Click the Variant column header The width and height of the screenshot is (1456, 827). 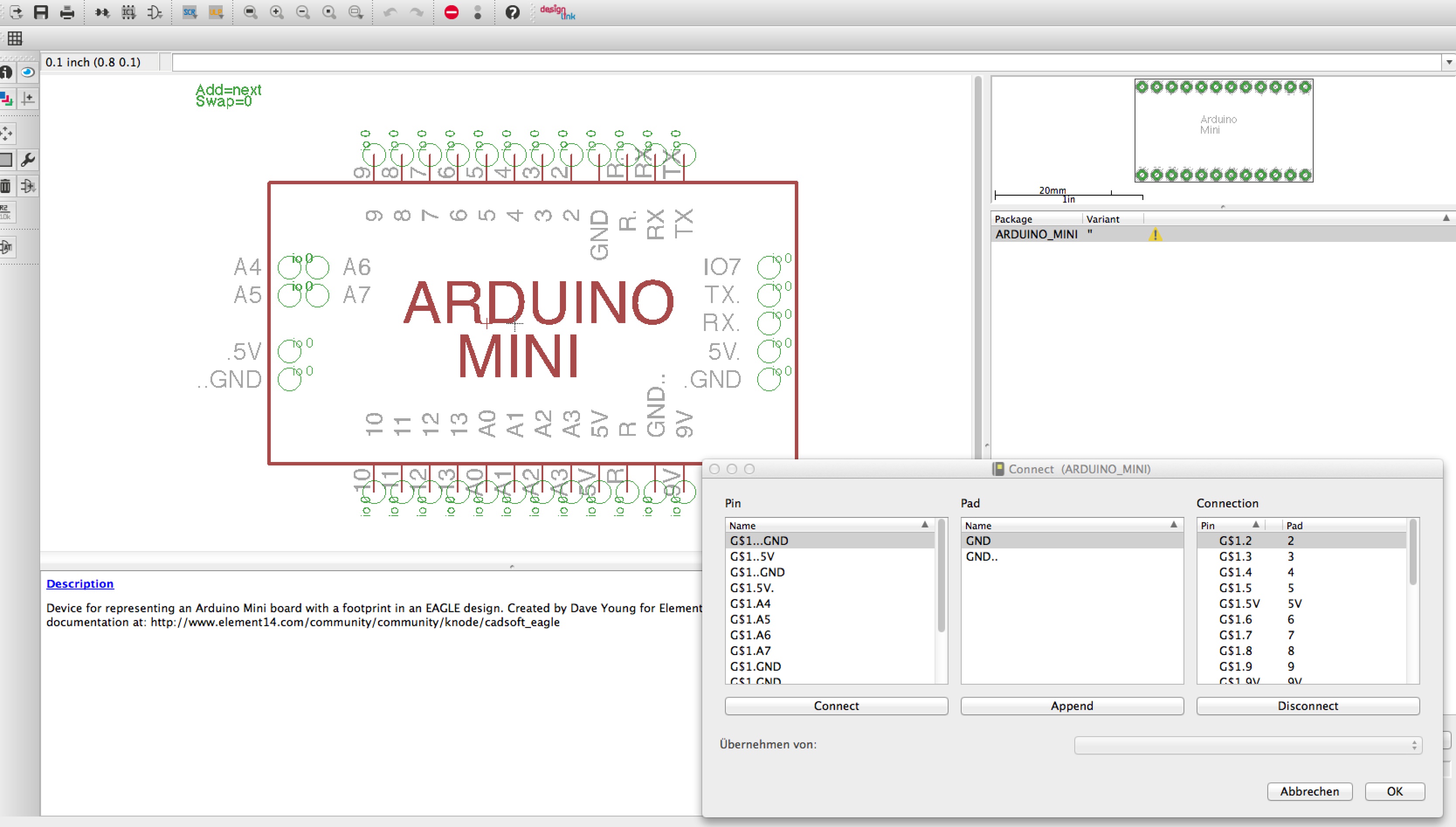(1113, 219)
